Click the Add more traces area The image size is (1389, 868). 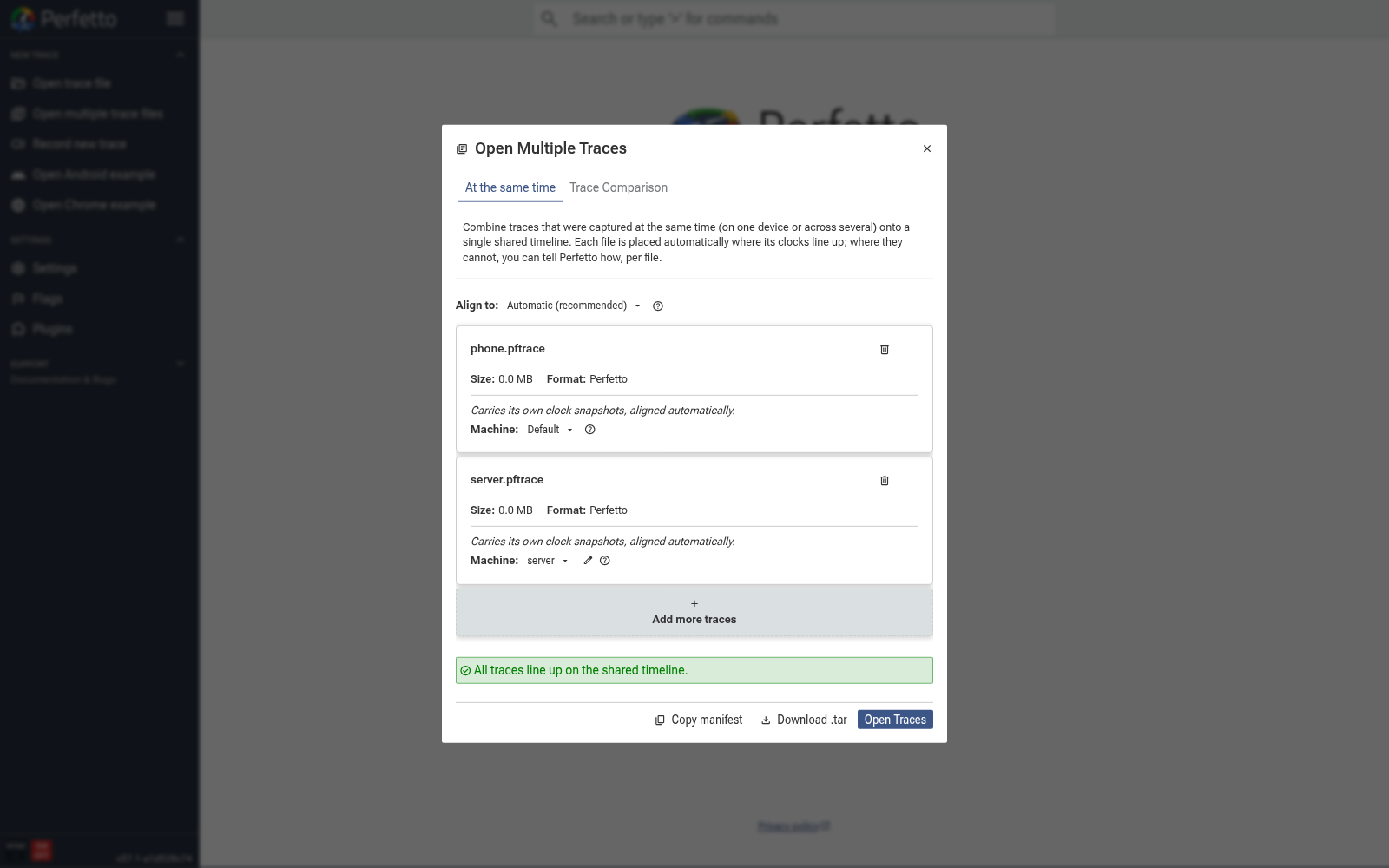coord(694,612)
